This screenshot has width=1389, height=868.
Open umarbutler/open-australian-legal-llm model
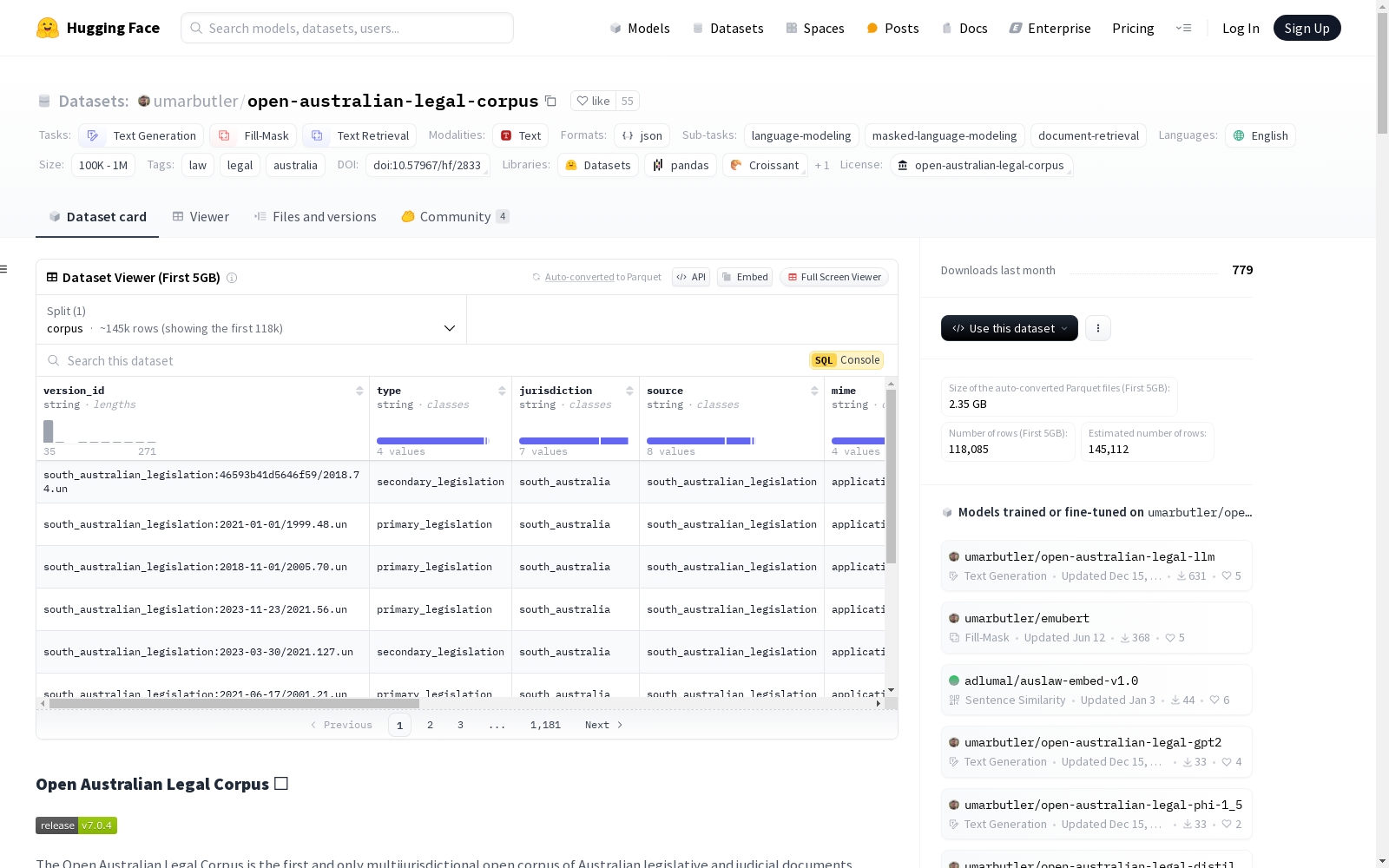[x=1096, y=566]
